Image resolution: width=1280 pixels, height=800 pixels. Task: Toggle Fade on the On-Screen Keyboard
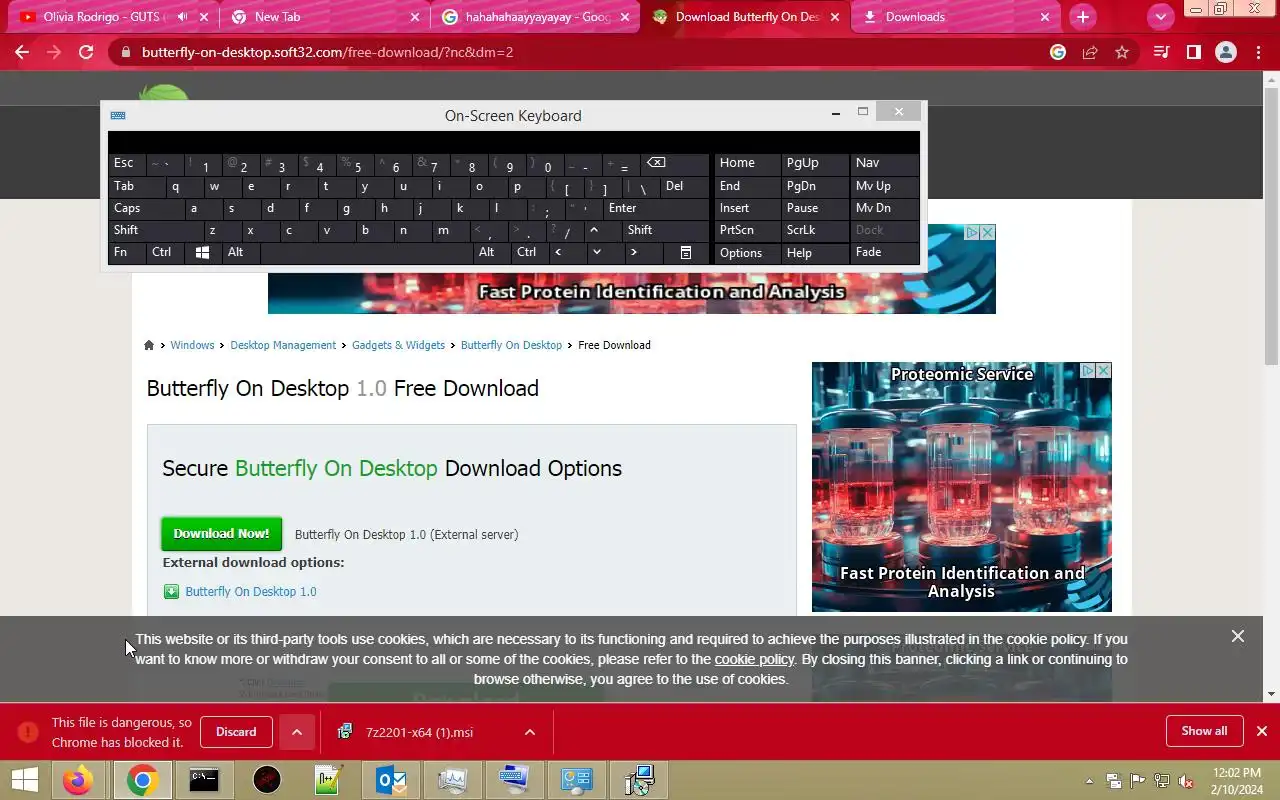pyautogui.click(x=884, y=253)
